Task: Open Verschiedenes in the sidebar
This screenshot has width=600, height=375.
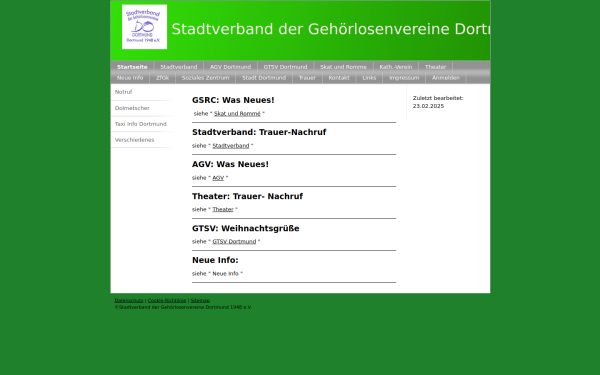Action: [x=142, y=140]
